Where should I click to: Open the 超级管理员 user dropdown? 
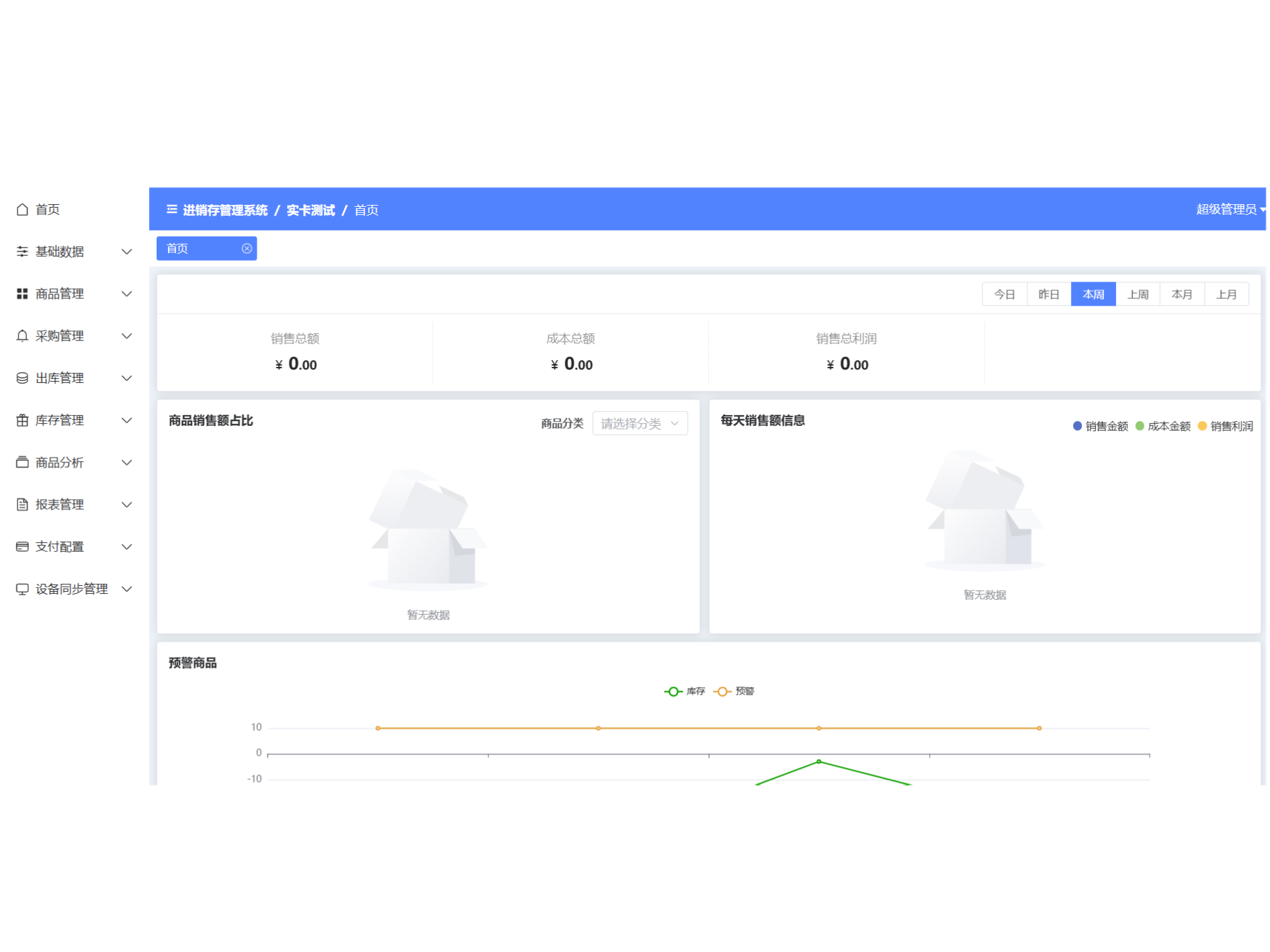[x=1228, y=210]
